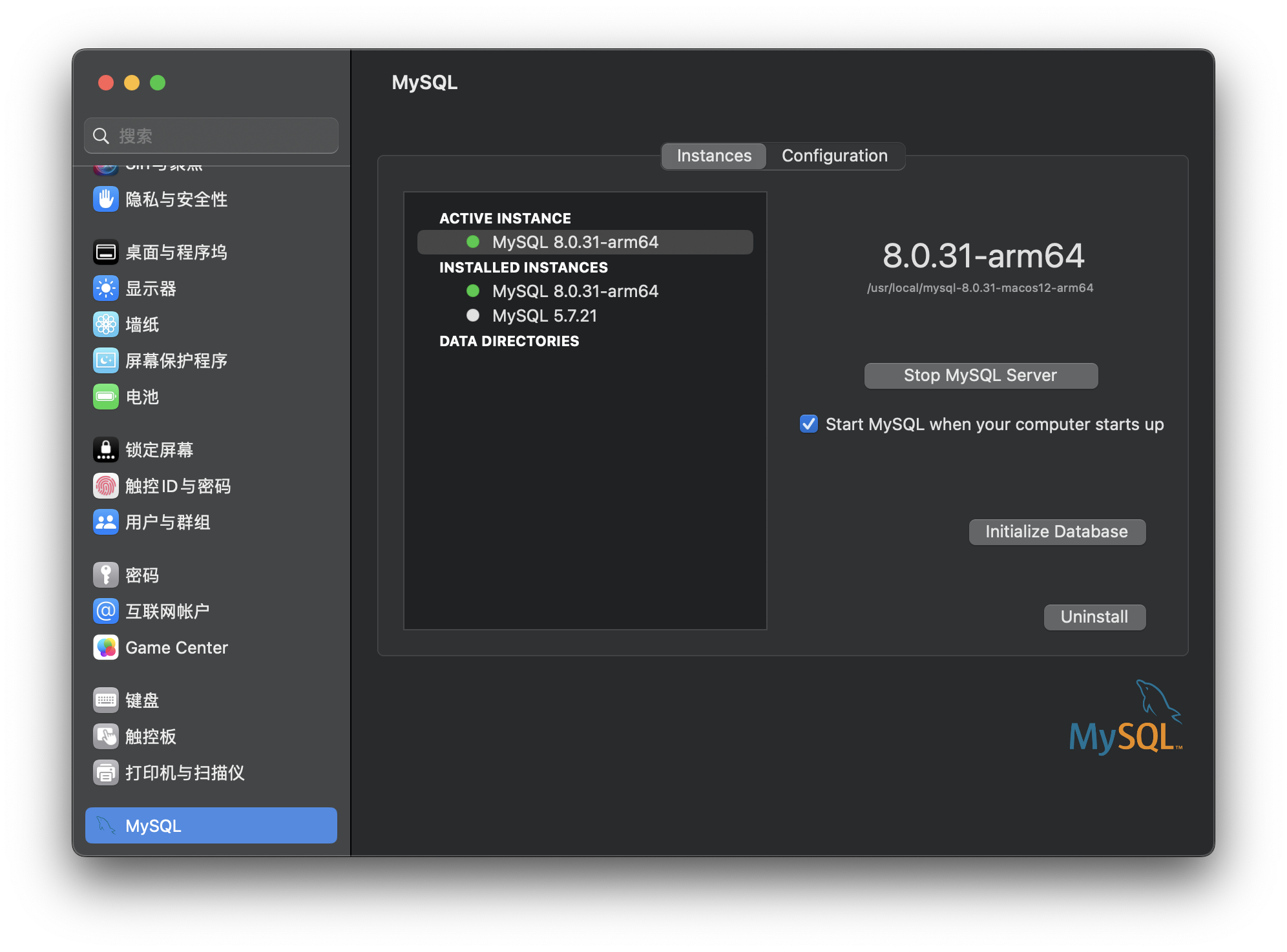The image size is (1287, 952).
Task: Click the Uninstall button
Action: (x=1094, y=617)
